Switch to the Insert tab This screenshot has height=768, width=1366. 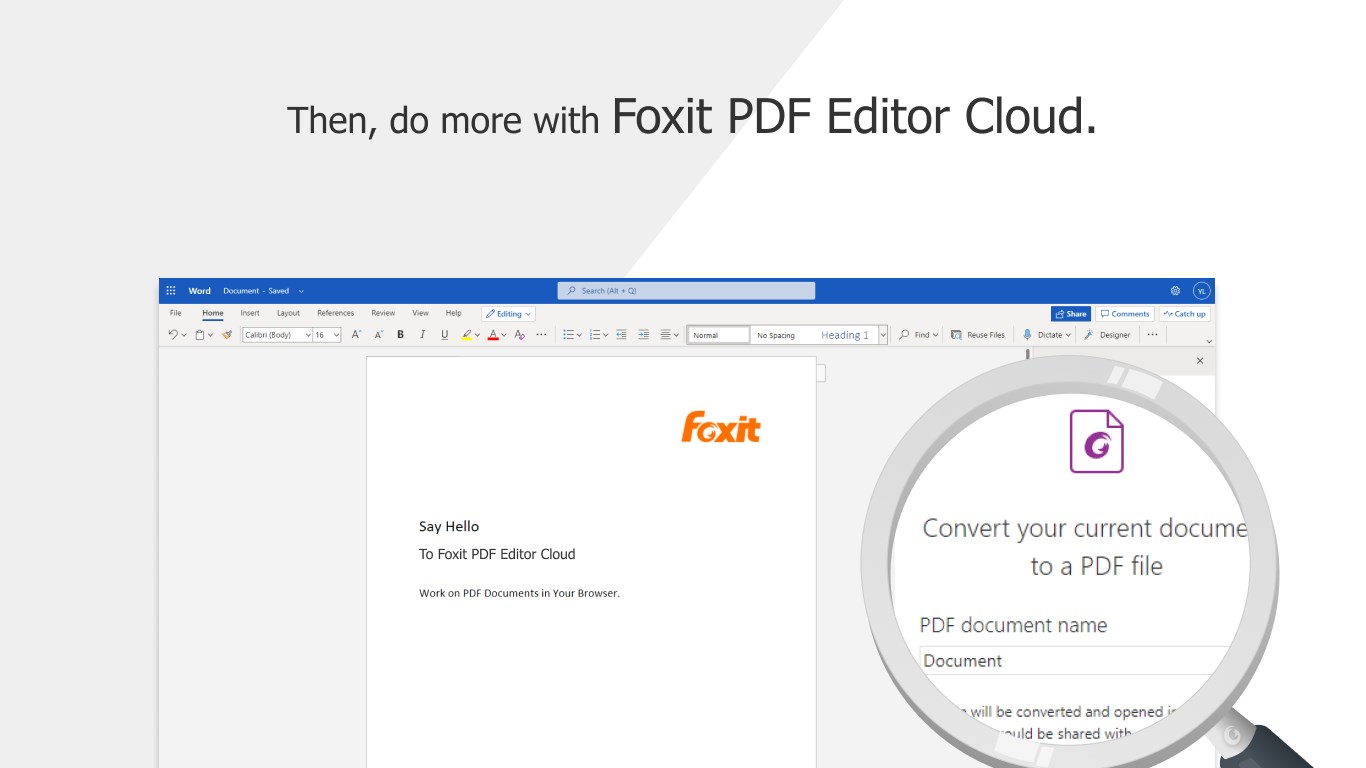[249, 313]
